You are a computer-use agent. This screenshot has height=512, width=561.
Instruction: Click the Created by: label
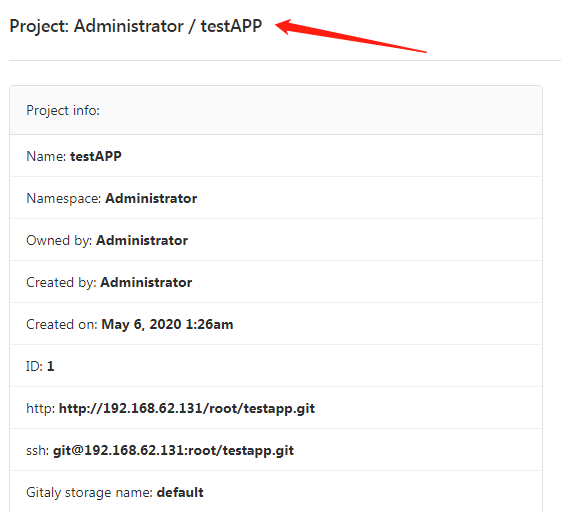point(61,282)
